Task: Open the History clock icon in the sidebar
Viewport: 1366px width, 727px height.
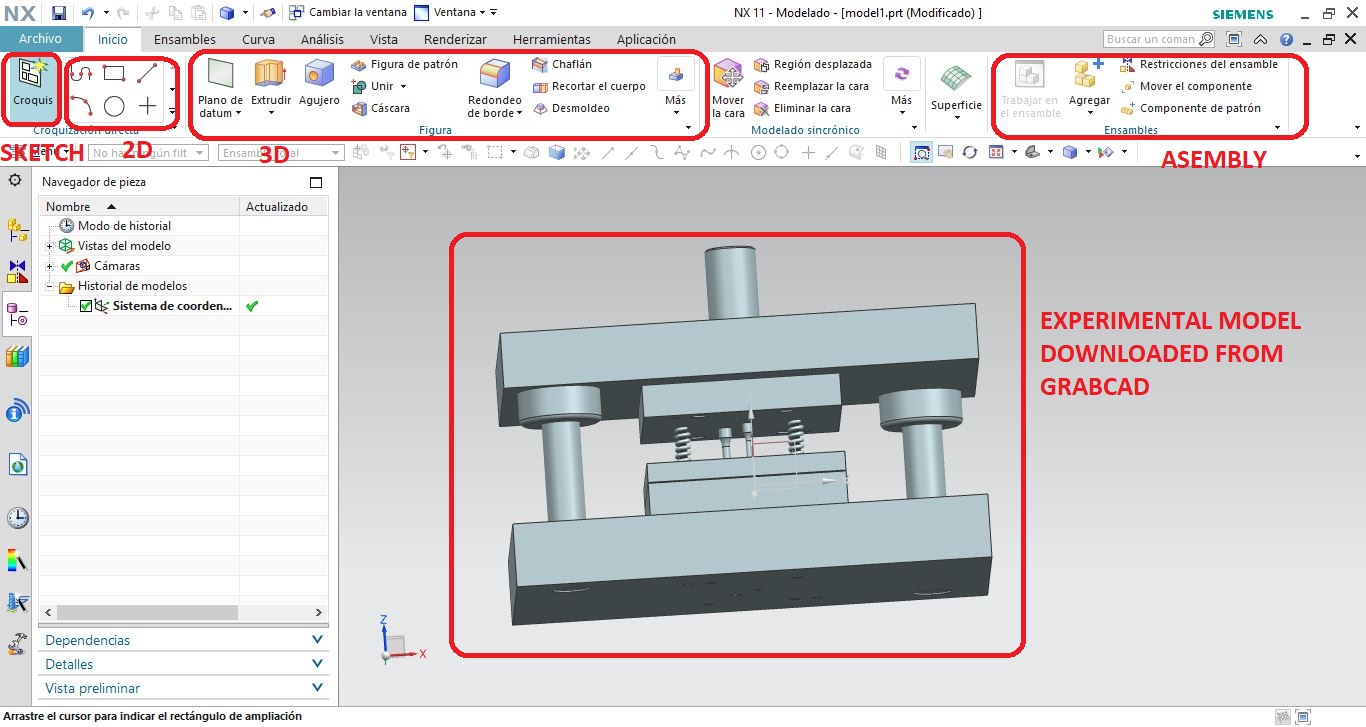Action: [17, 518]
